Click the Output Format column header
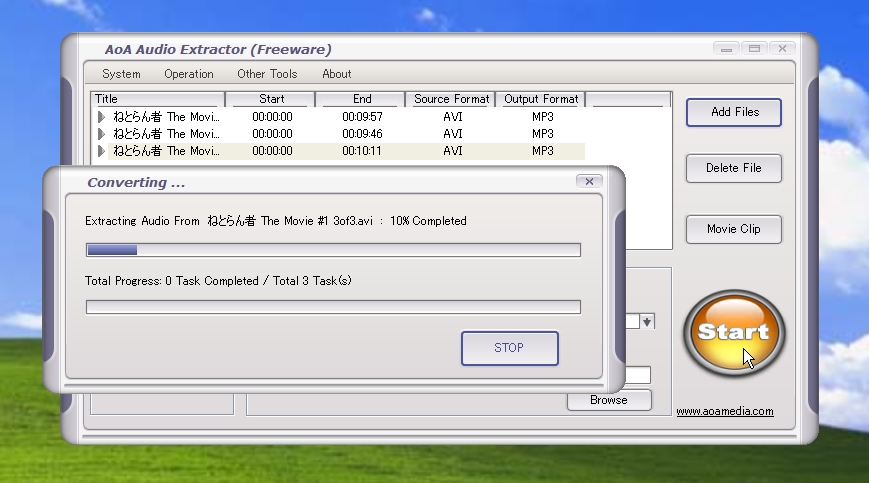Screen dimensions: 869x483 pos(540,99)
